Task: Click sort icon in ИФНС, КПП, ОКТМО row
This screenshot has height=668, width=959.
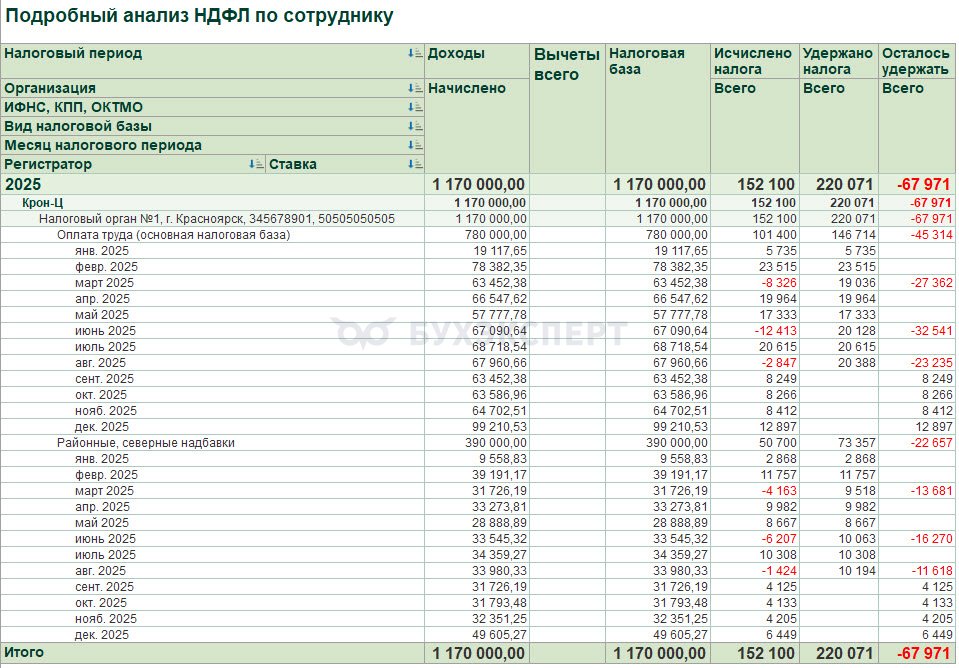Action: pyautogui.click(x=415, y=107)
